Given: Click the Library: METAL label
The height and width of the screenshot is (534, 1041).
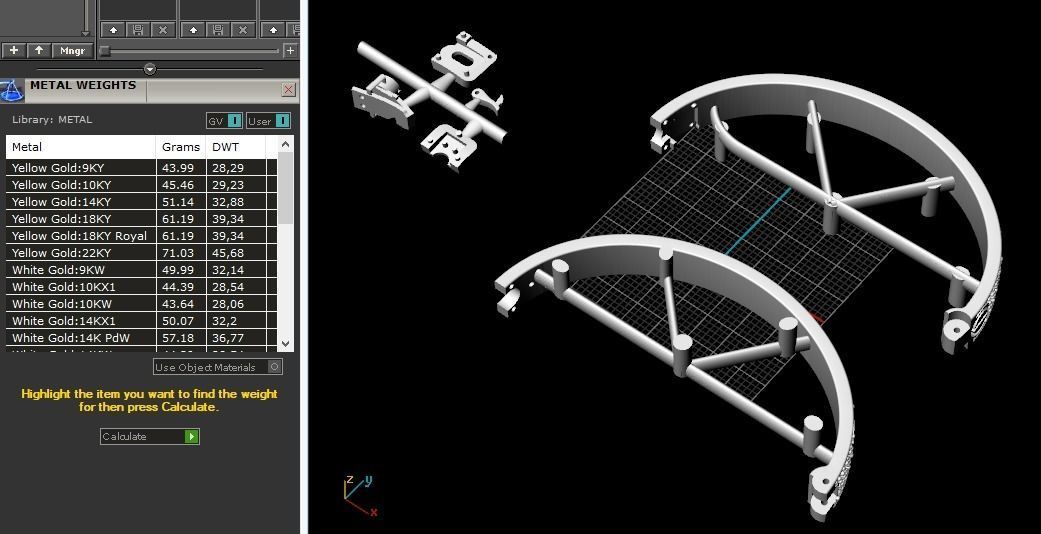Looking at the screenshot, I should click(52, 120).
